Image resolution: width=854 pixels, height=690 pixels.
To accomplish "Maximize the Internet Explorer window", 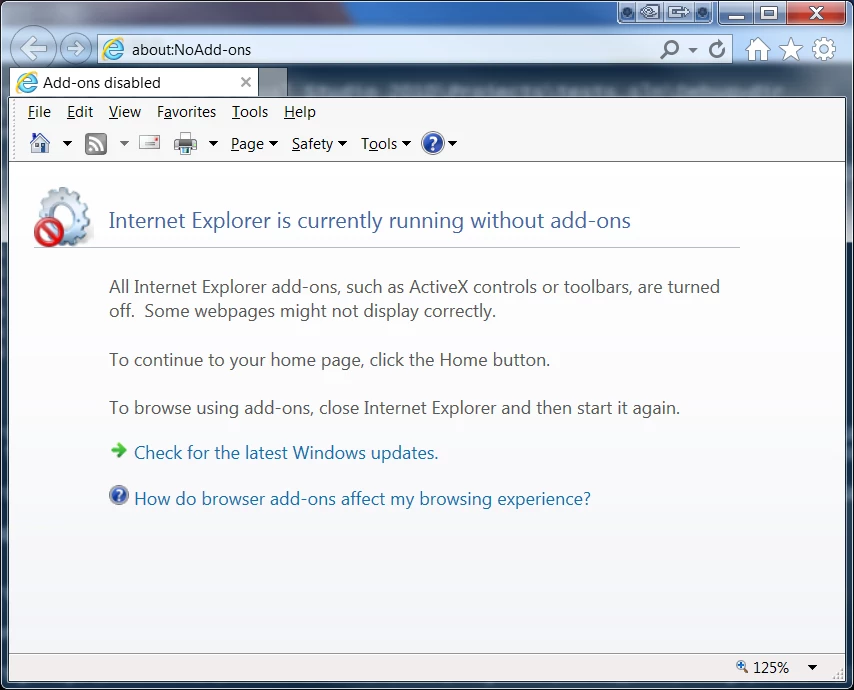I will (769, 13).
